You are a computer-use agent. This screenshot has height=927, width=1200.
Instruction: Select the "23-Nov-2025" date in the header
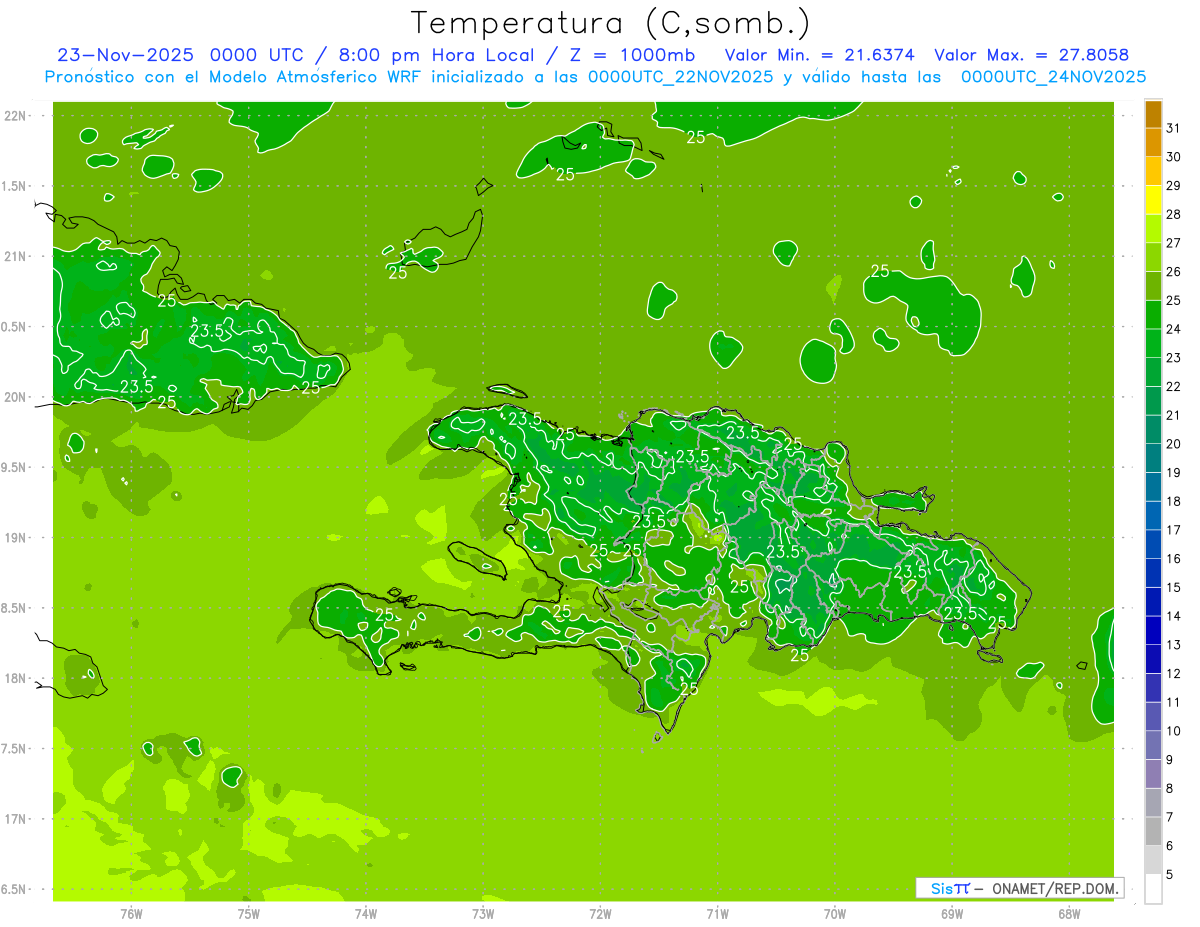(x=126, y=55)
